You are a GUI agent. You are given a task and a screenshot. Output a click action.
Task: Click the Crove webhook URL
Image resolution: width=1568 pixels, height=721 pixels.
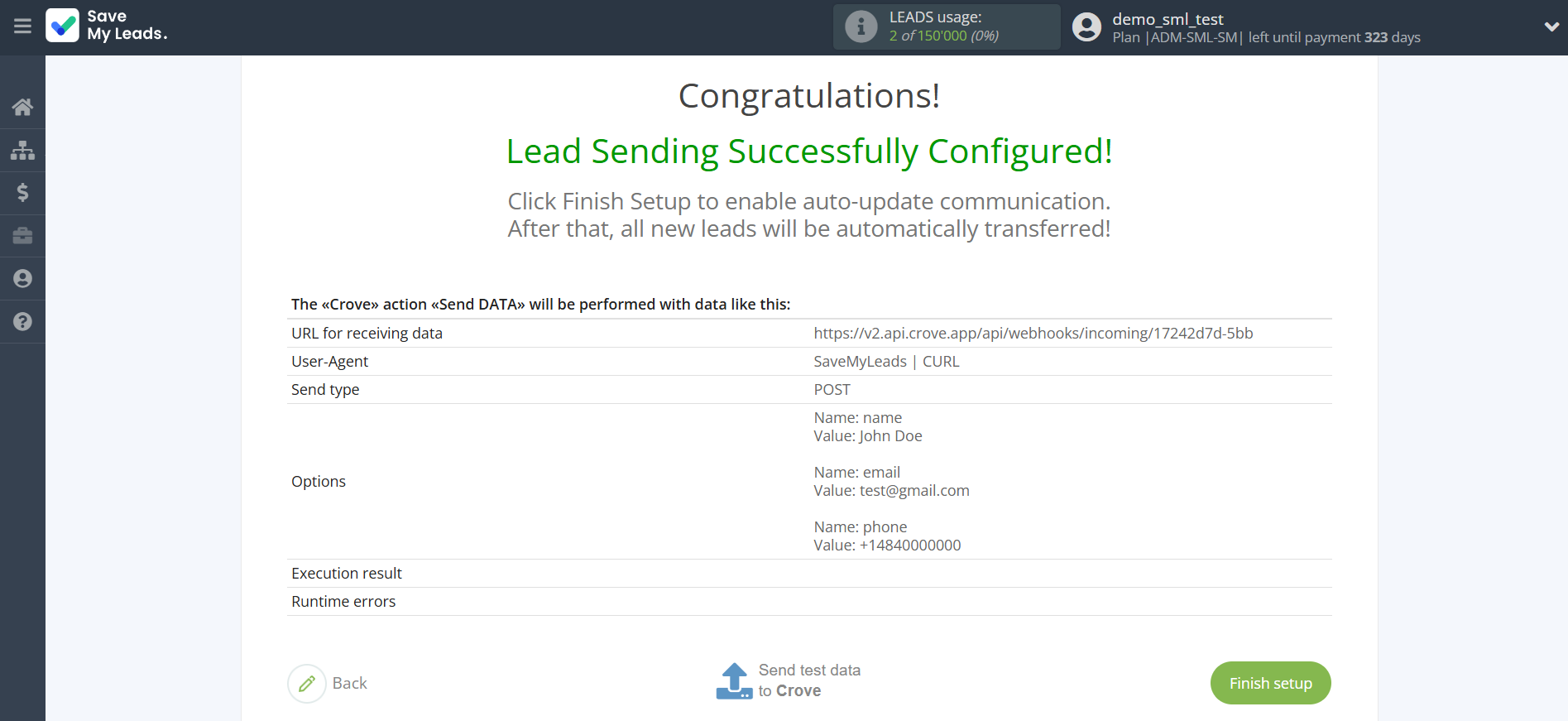1033,333
